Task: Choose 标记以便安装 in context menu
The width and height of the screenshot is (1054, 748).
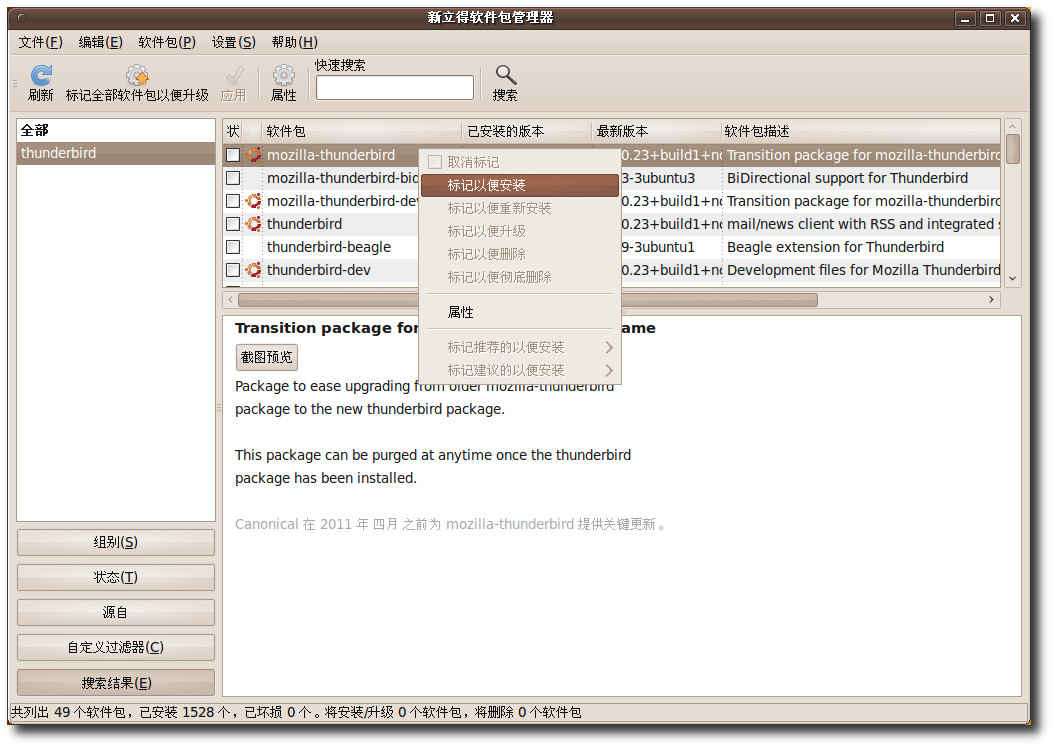Action: tap(520, 185)
